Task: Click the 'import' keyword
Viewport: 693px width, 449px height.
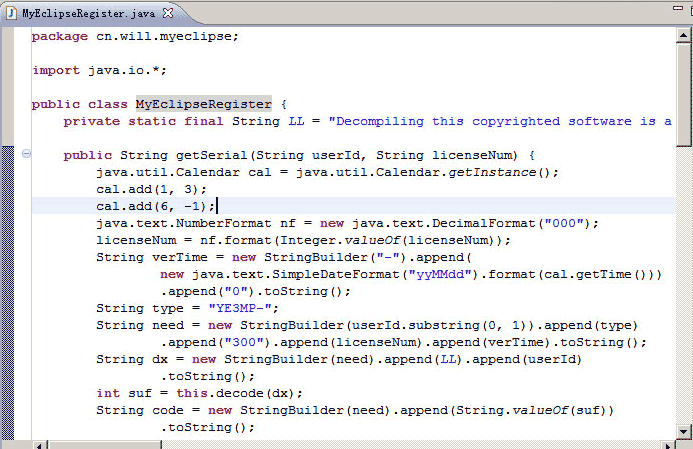Action: pos(56,70)
